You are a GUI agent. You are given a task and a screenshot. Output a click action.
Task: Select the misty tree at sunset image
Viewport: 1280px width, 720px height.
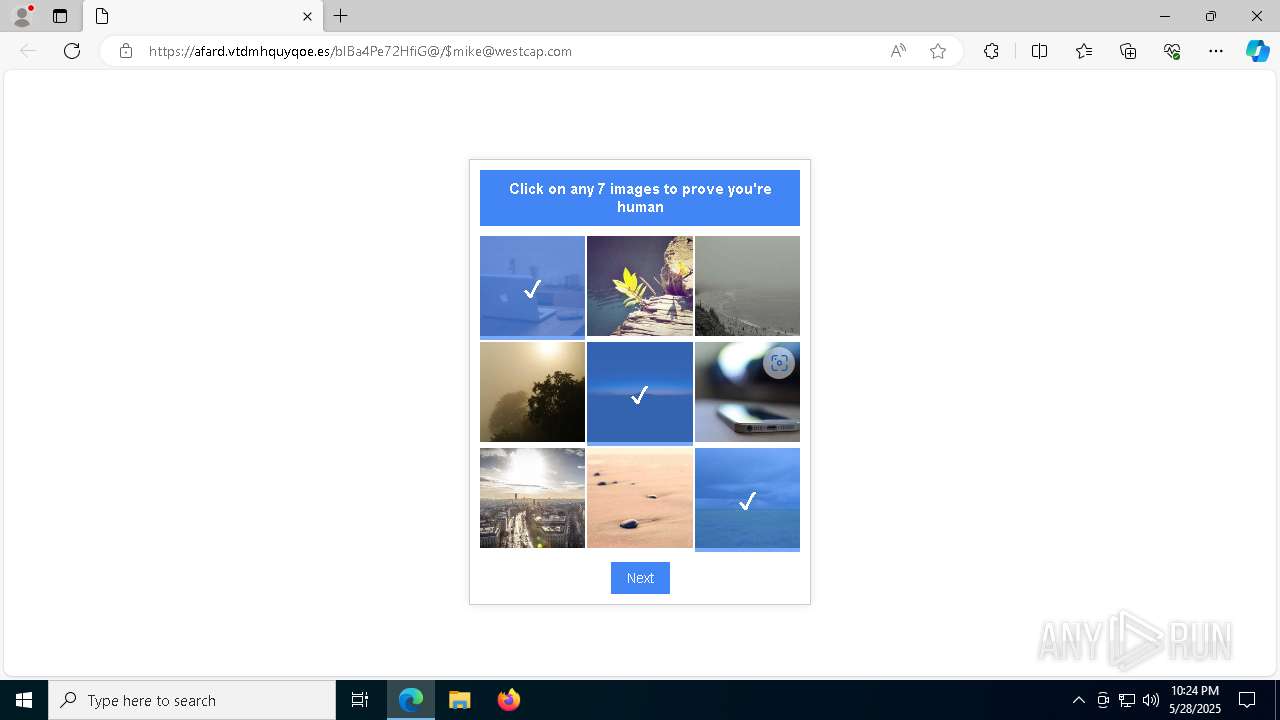click(532, 392)
